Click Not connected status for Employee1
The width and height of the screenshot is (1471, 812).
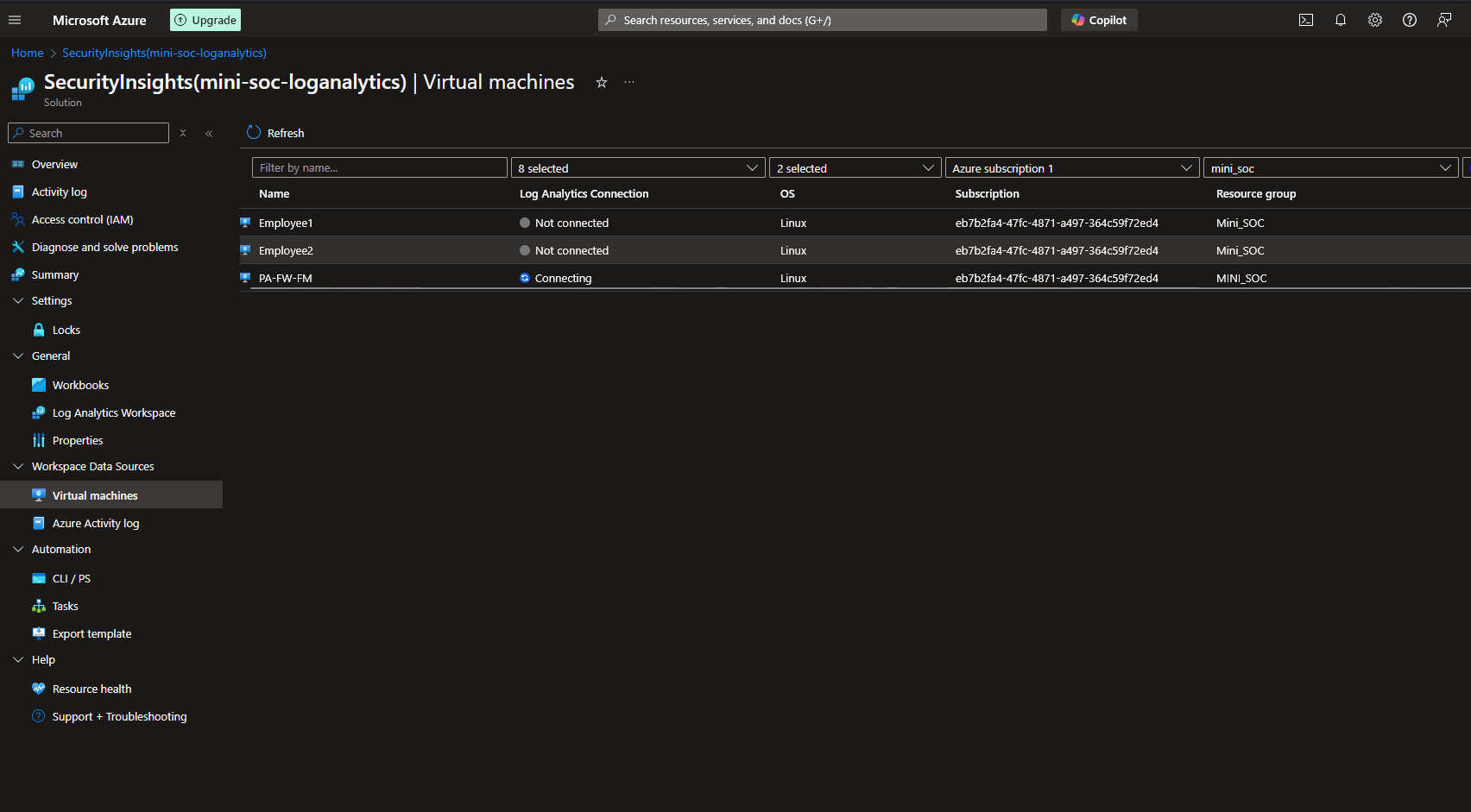coord(564,223)
